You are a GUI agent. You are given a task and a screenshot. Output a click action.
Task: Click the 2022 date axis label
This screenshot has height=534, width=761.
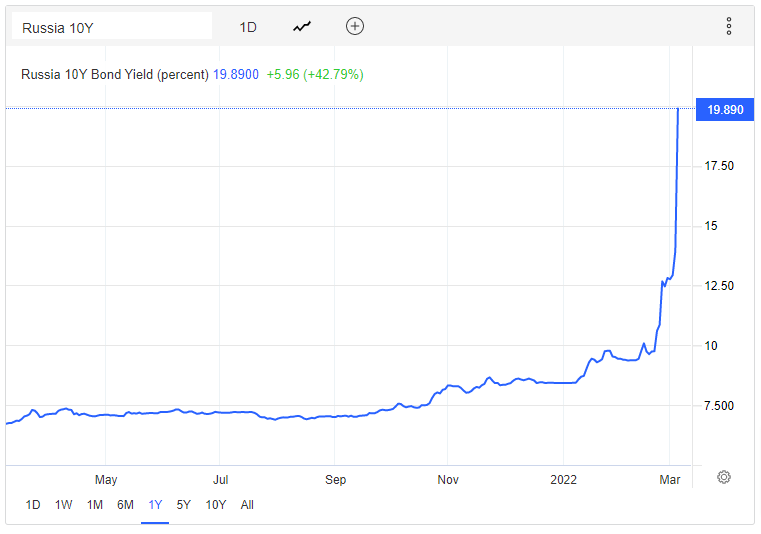(x=565, y=480)
